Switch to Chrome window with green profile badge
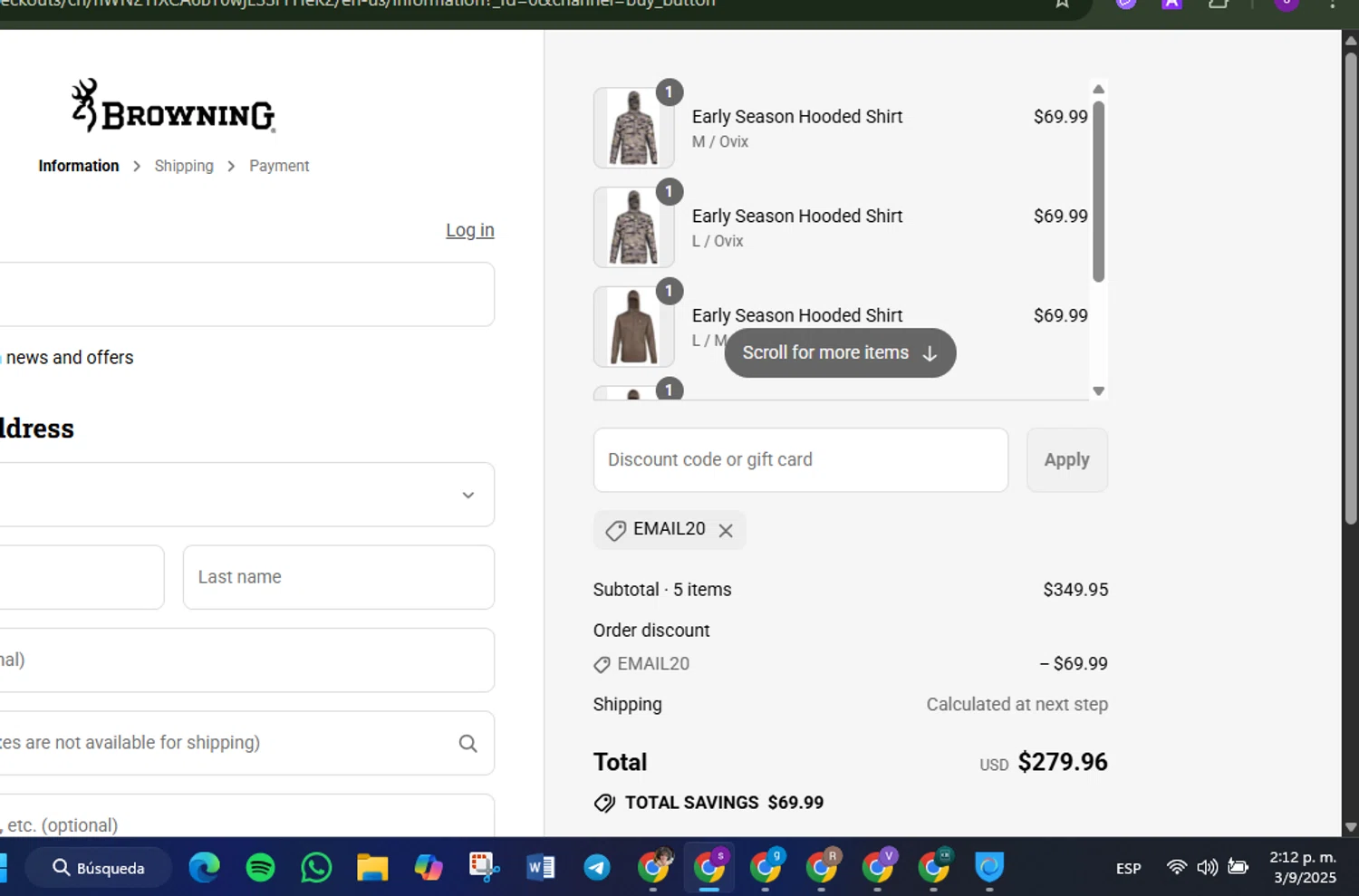 [934, 868]
